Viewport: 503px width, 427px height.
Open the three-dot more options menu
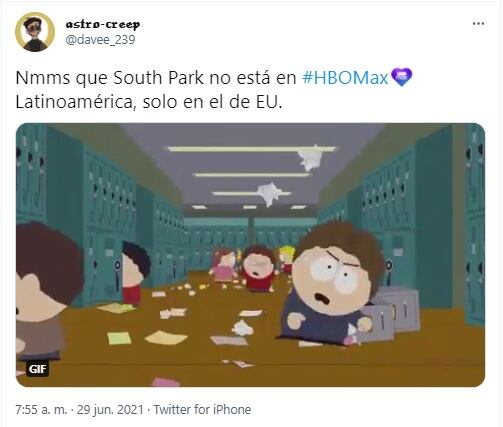[478, 24]
